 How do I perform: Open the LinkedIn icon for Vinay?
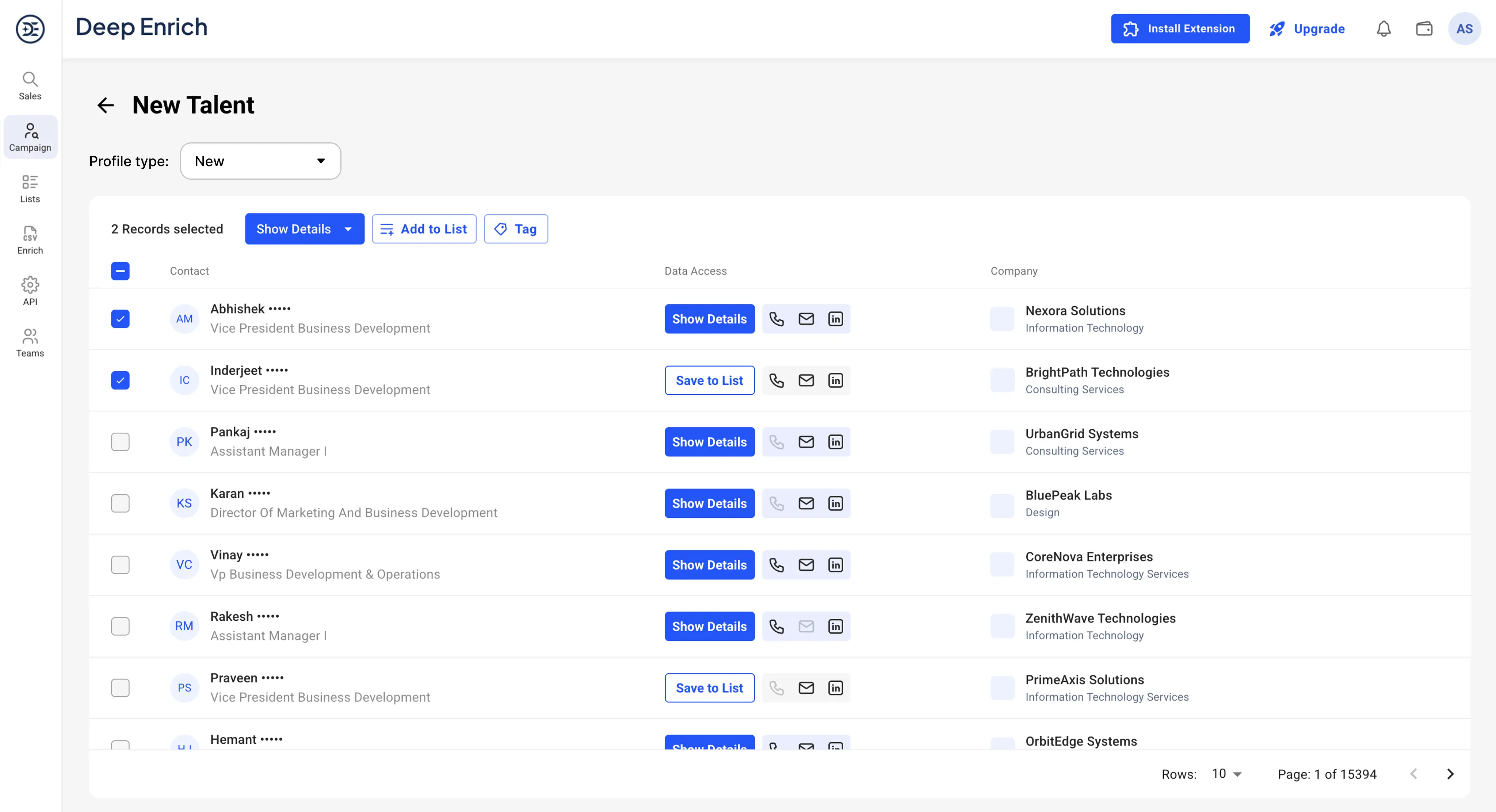[836, 565]
